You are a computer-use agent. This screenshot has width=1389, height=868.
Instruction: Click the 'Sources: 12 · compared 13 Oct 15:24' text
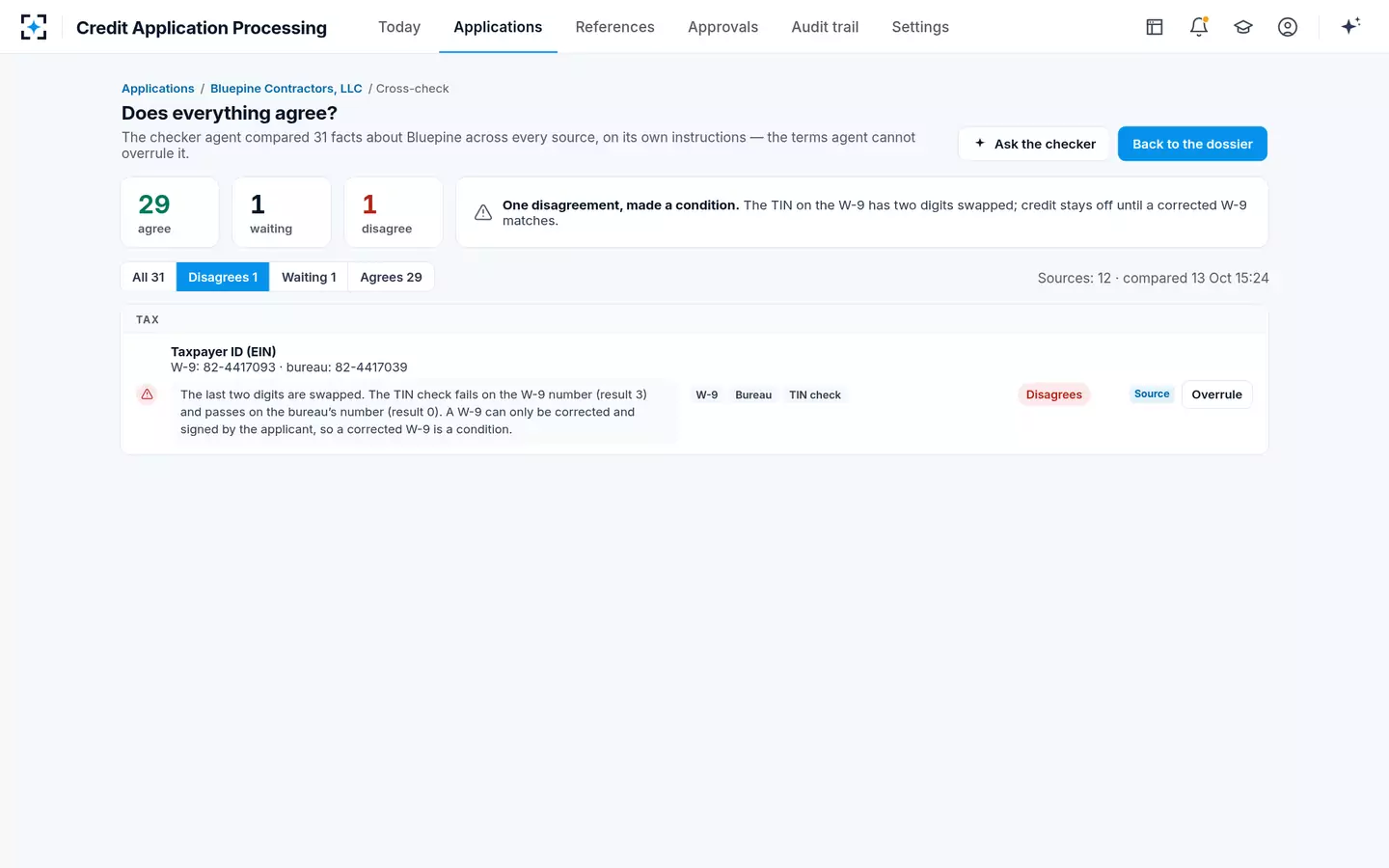1154,278
